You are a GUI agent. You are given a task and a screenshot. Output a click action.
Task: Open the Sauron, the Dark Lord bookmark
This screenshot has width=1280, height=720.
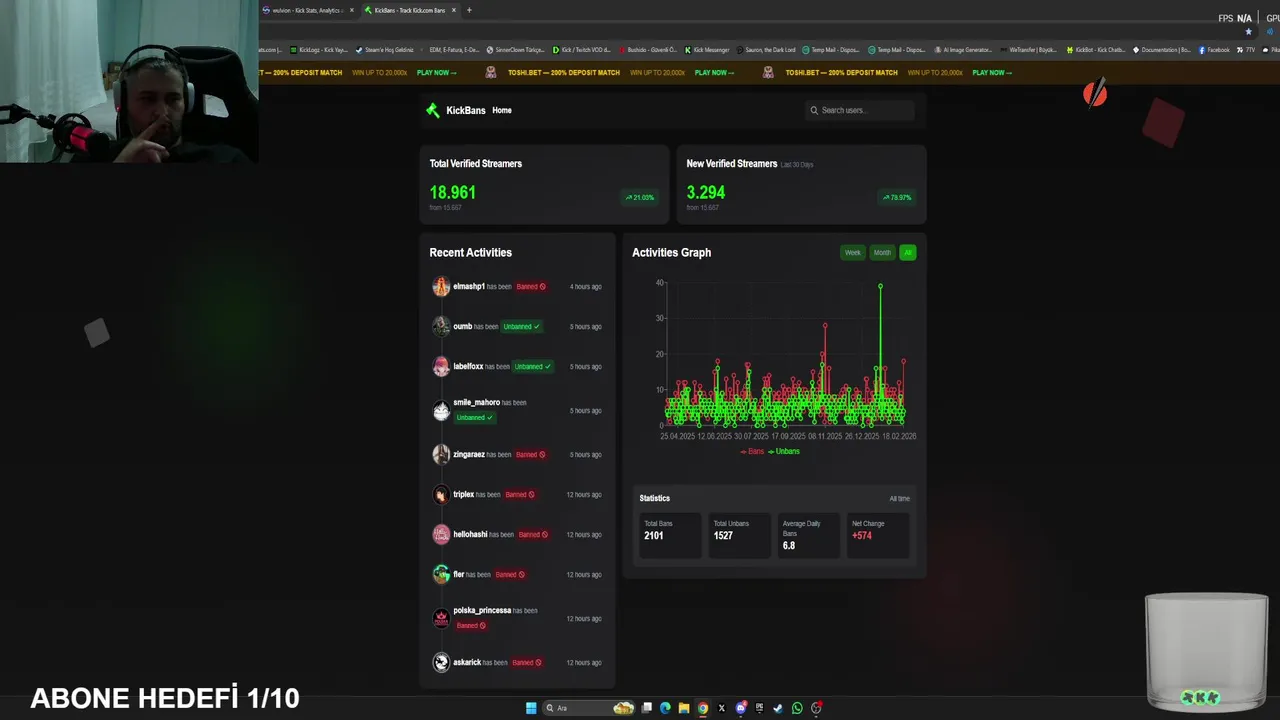click(x=767, y=50)
